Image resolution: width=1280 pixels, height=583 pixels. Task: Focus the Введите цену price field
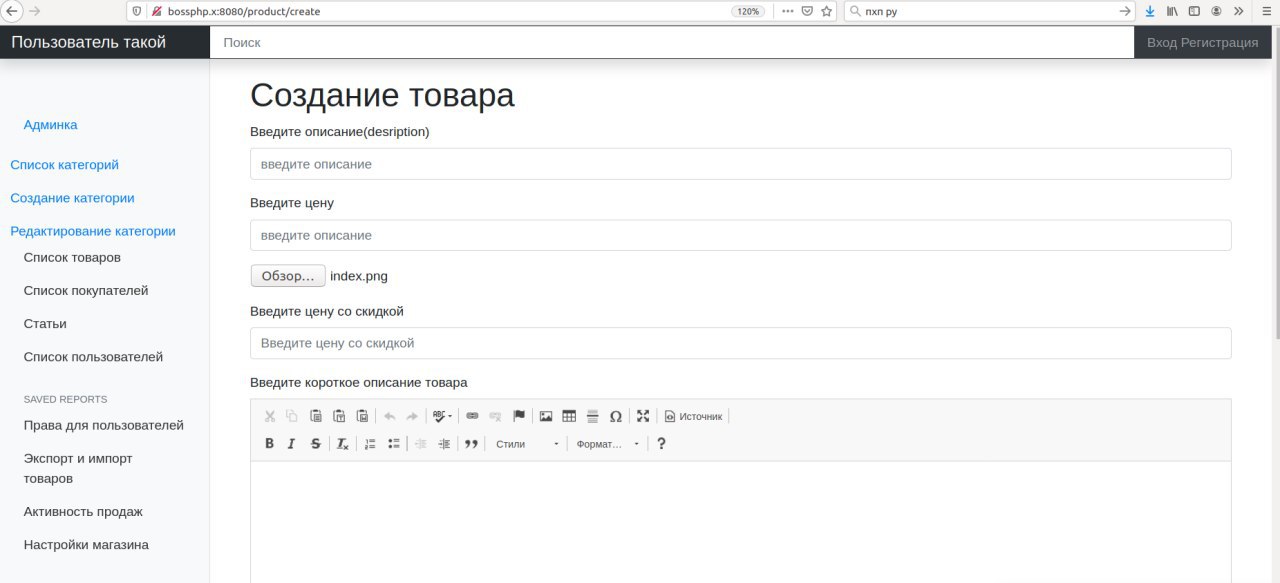(740, 235)
